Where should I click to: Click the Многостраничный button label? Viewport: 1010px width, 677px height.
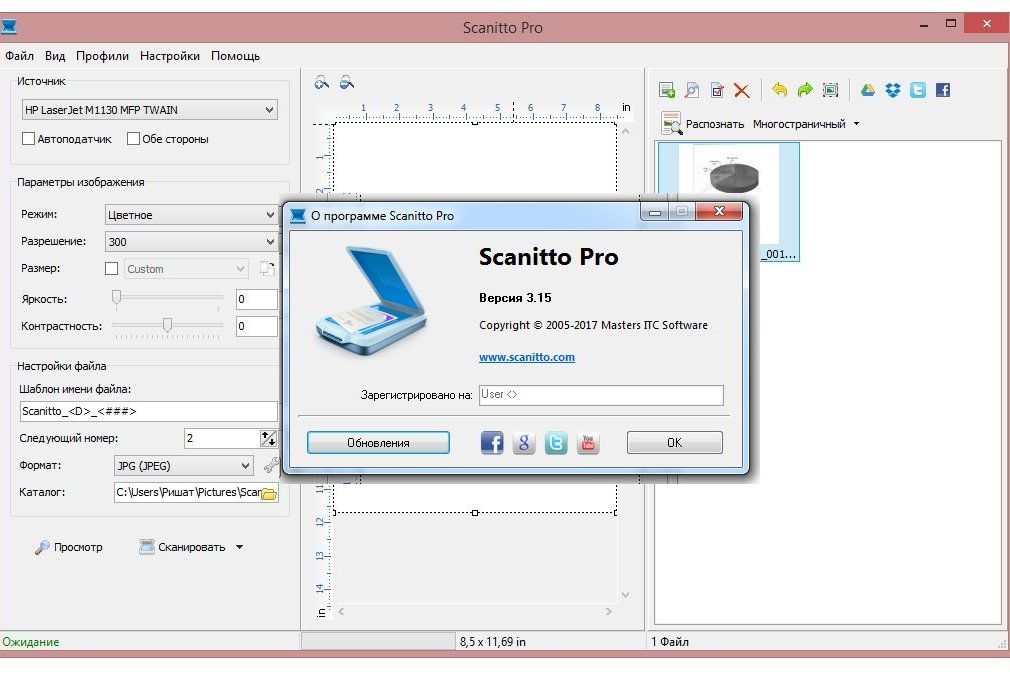coord(799,124)
